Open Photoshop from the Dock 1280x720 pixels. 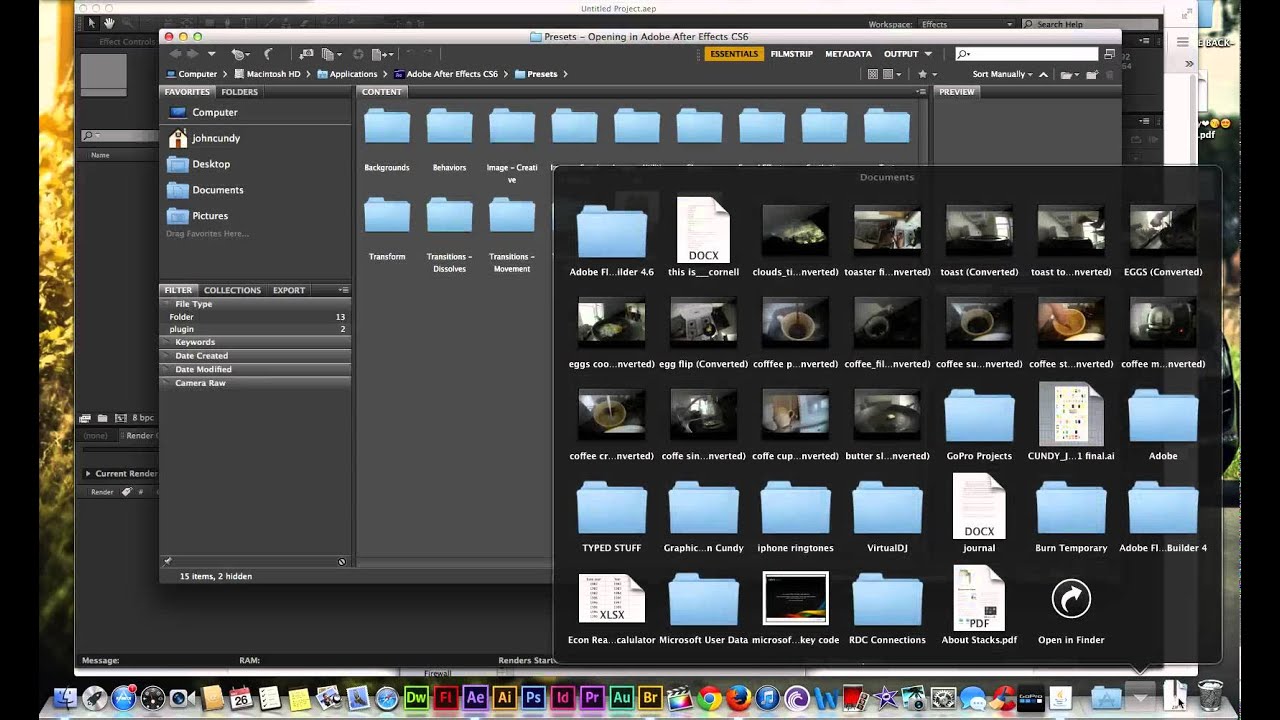click(533, 697)
